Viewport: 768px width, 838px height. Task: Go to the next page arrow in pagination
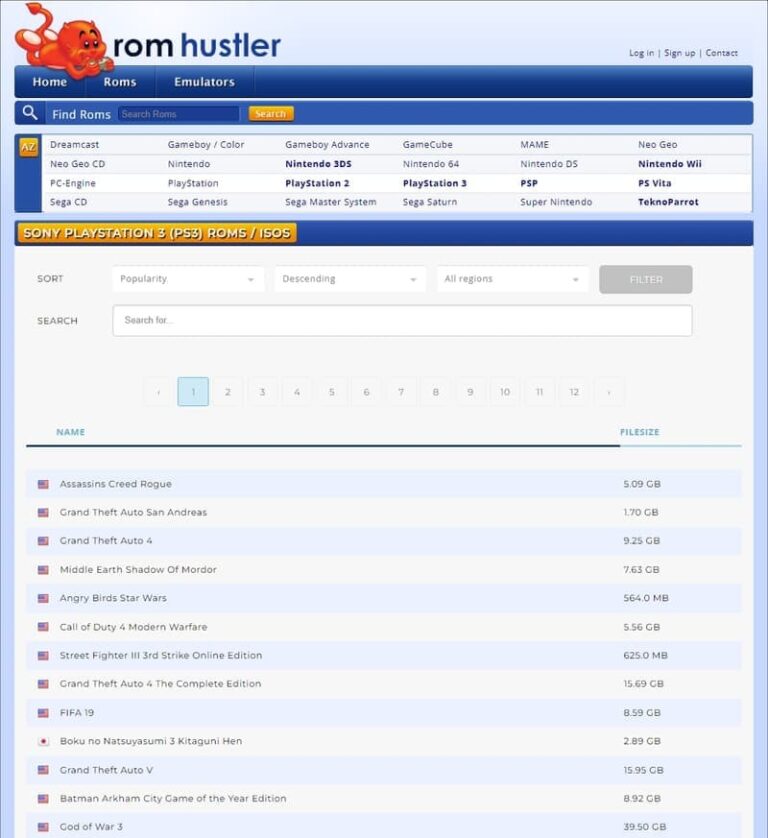click(609, 392)
